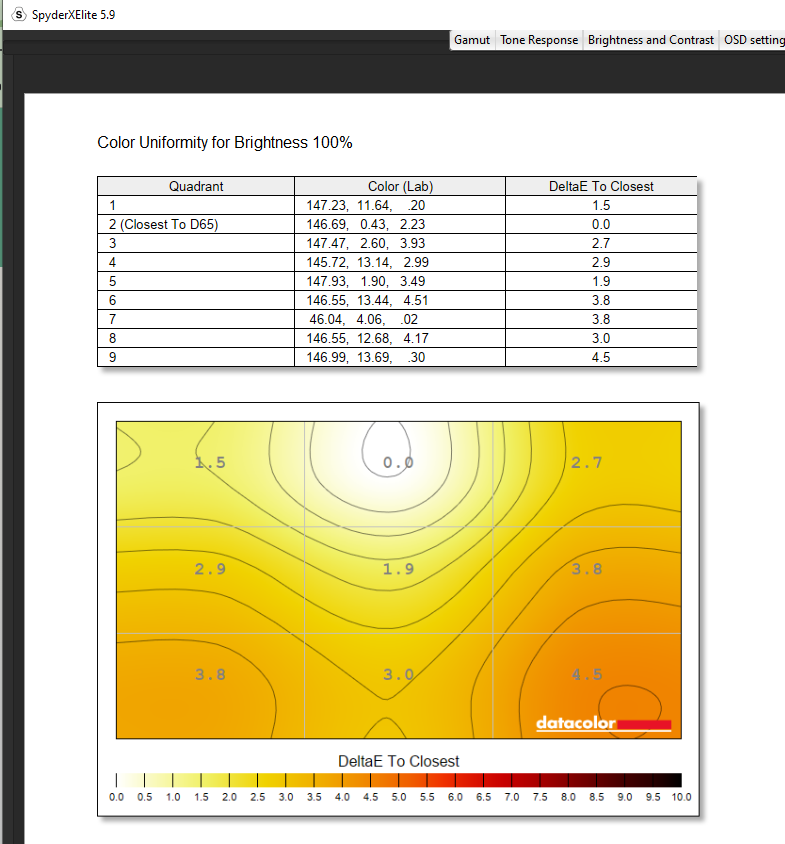Click the SpyderXElite app icon in title bar
Screen dimensions: 785x844
(x=18, y=14)
